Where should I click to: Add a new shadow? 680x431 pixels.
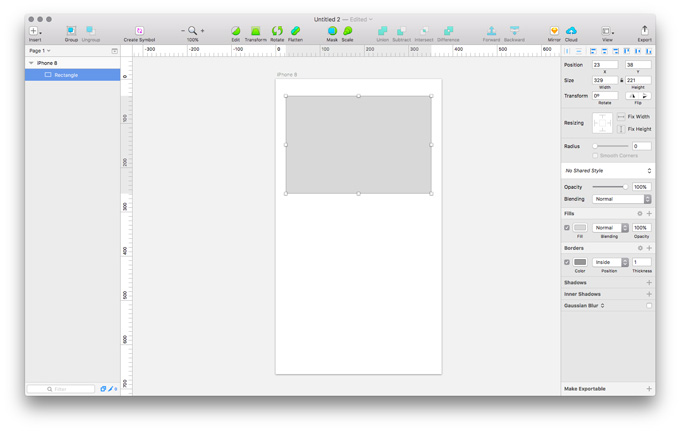(649, 283)
